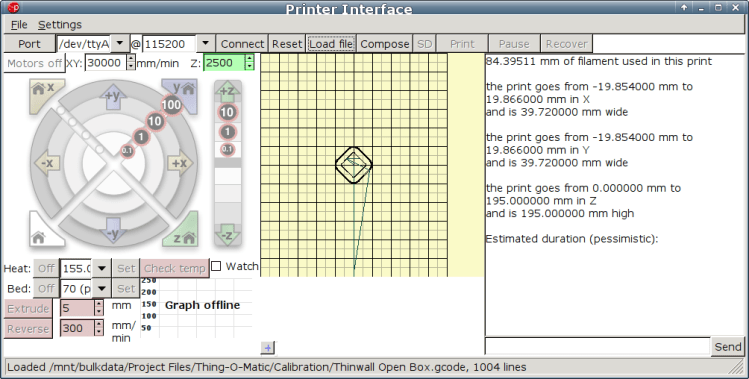Click the Print button
This screenshot has width=749, height=379.
coord(462,44)
